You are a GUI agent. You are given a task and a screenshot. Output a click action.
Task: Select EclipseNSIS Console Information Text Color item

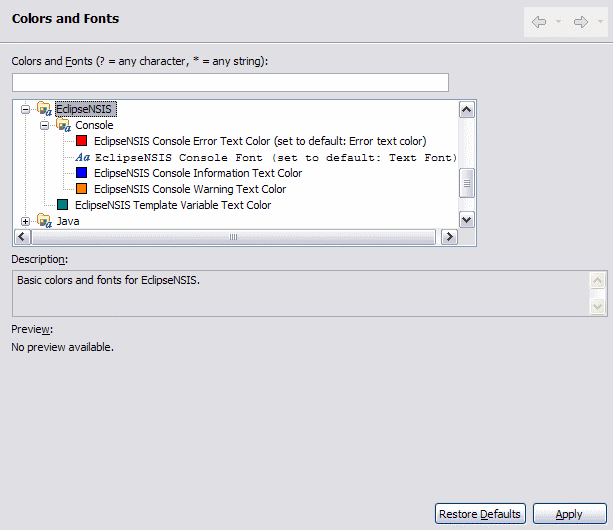[198, 173]
